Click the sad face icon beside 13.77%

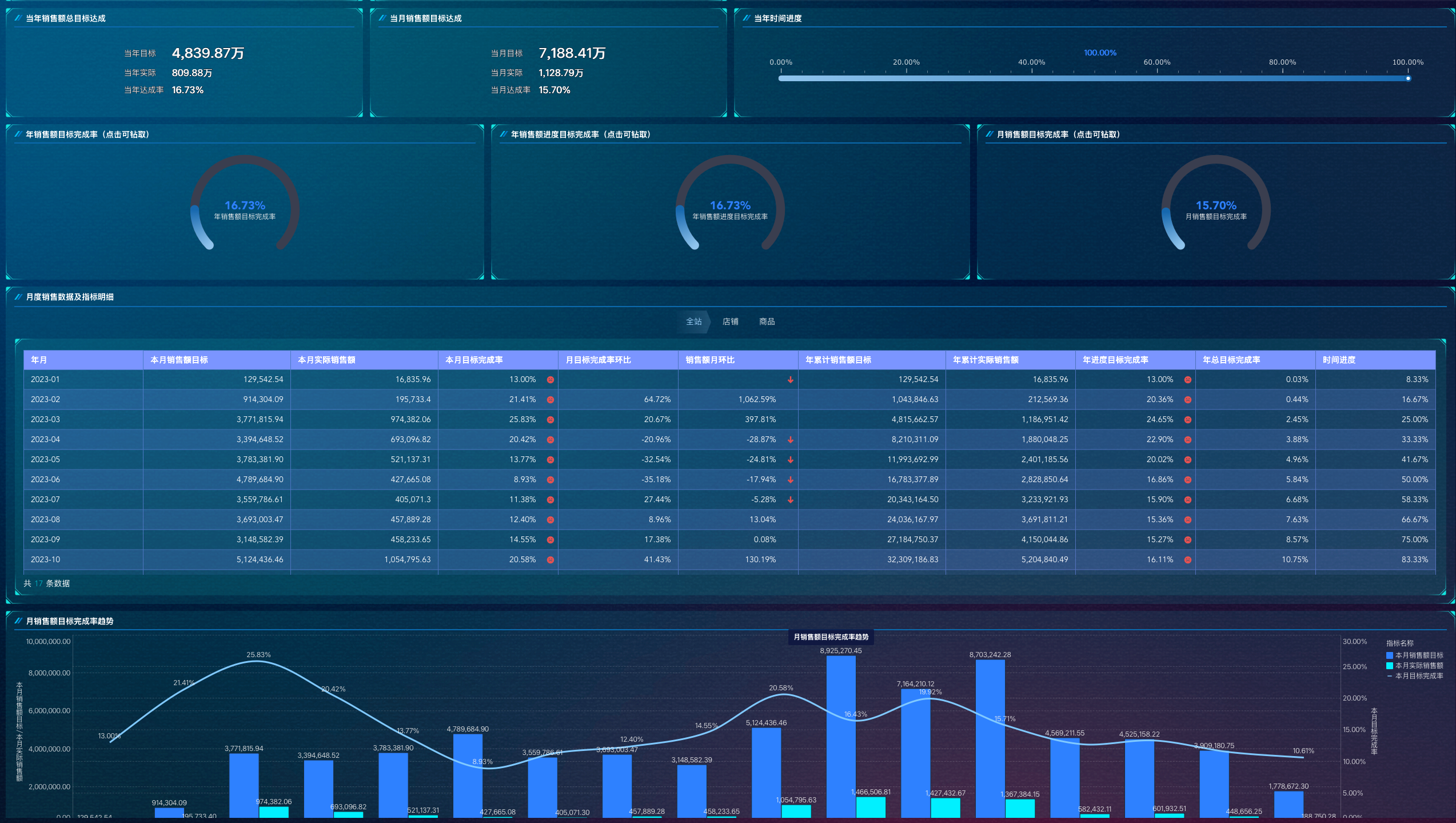550,460
